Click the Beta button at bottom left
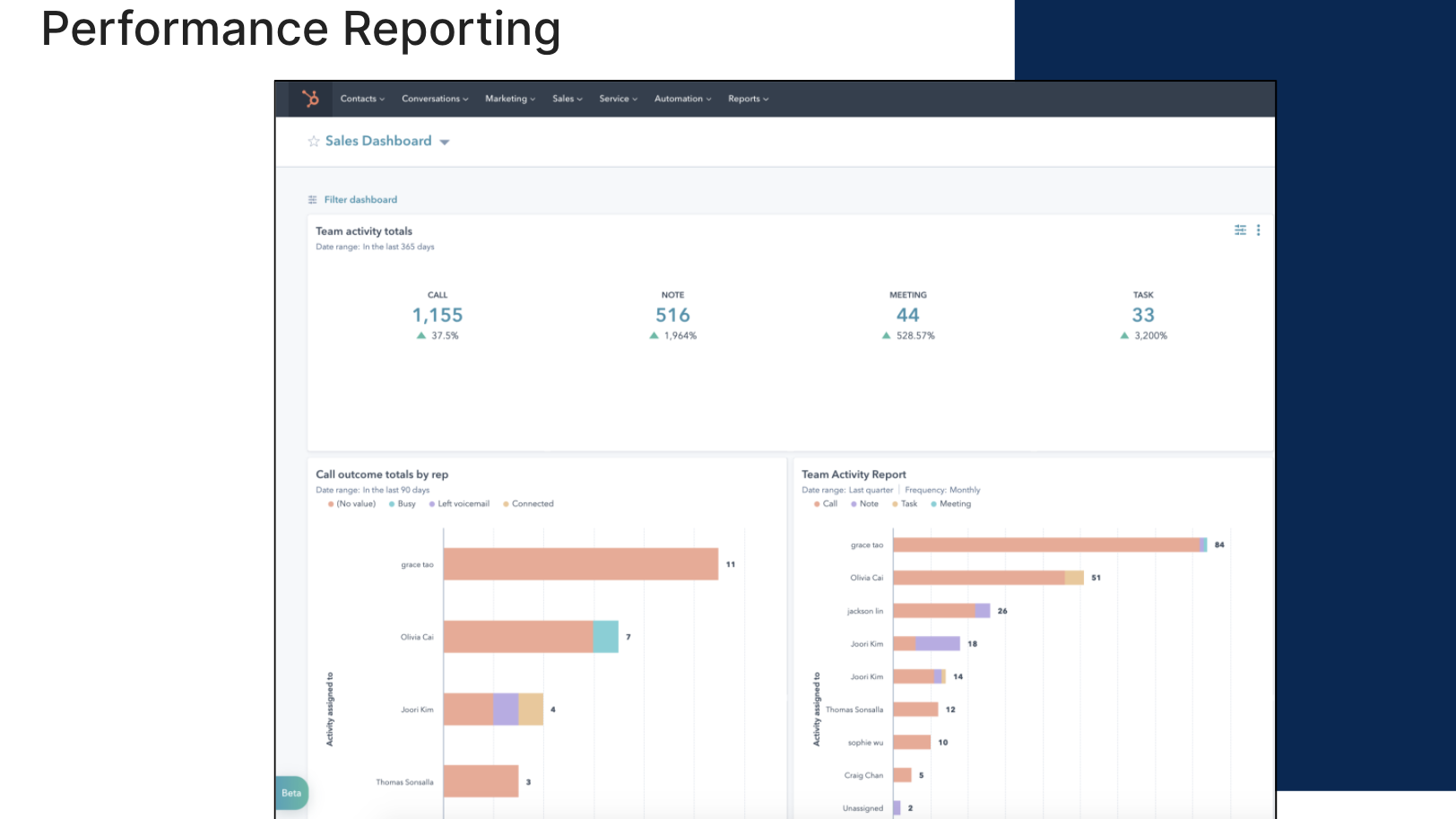 tap(290, 793)
